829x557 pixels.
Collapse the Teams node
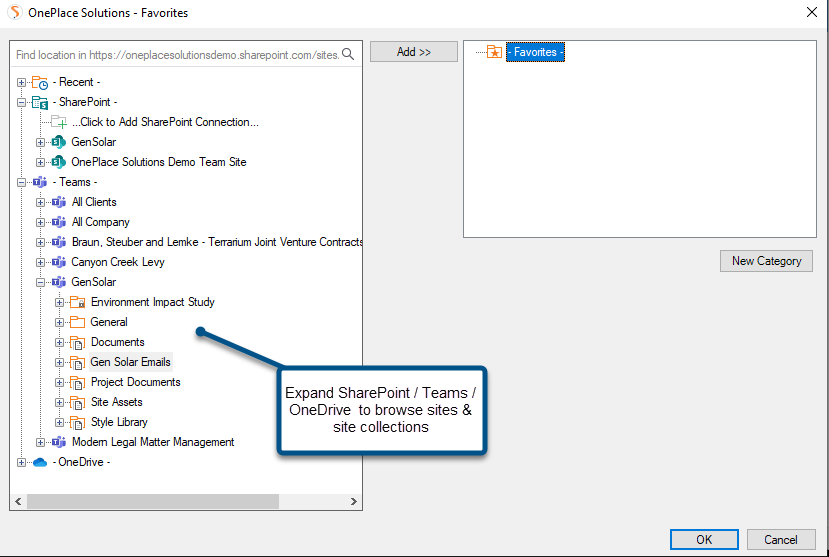click(21, 182)
